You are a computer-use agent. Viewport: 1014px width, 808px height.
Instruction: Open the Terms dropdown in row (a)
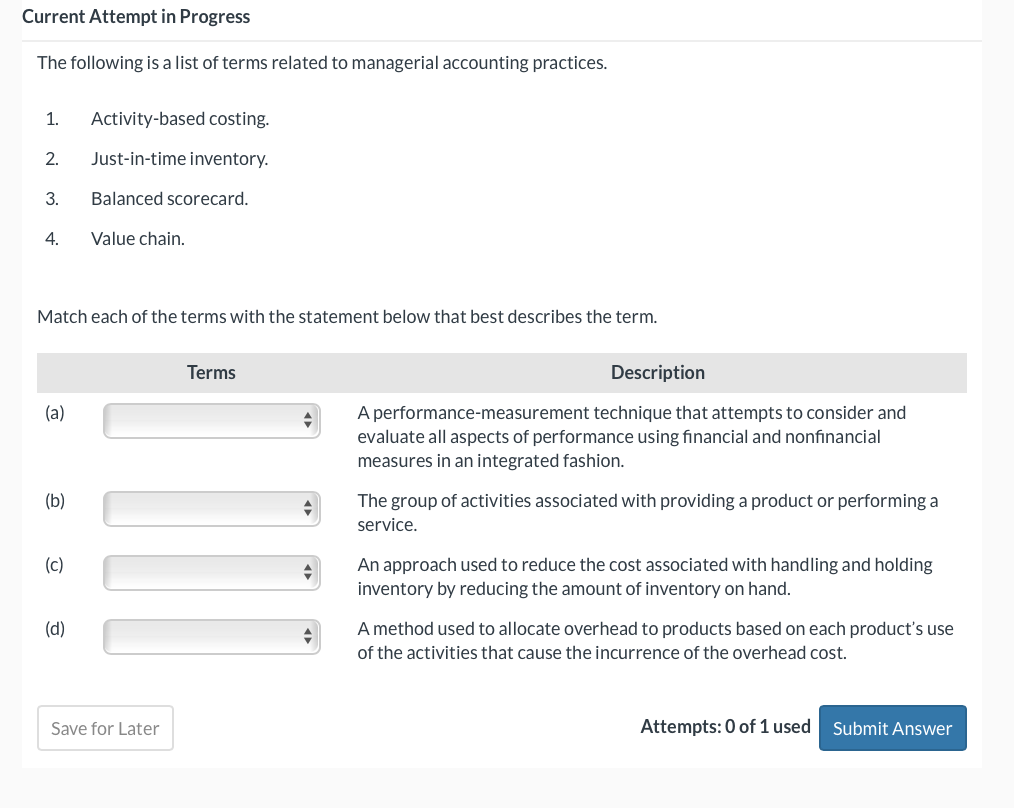click(211, 421)
